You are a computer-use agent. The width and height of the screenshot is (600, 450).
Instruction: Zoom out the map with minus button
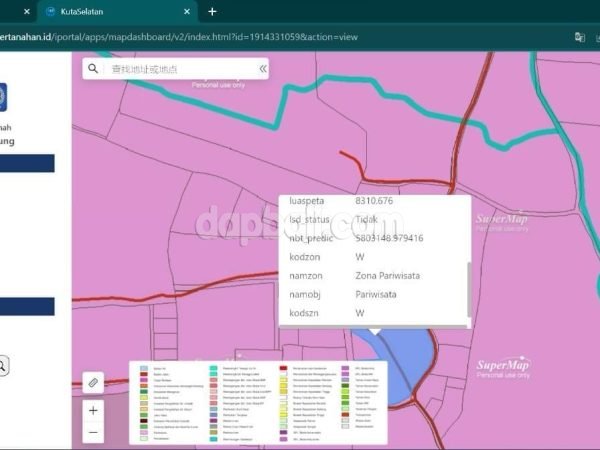tap(93, 432)
